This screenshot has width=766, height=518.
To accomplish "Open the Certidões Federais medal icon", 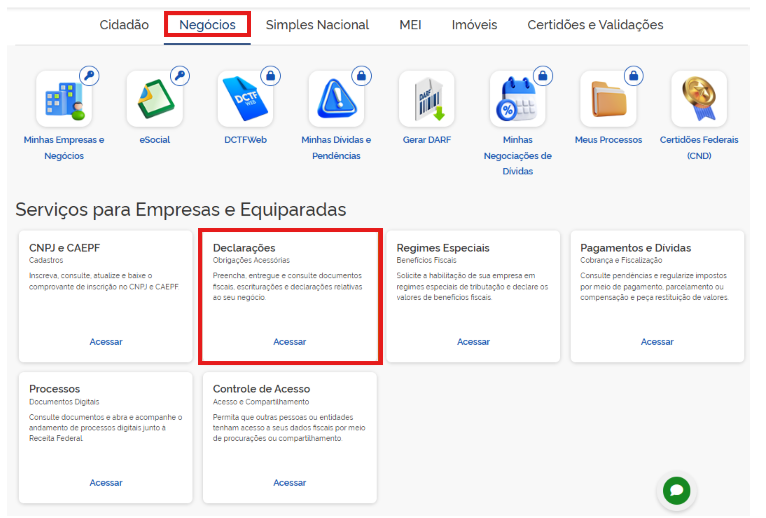I will (699, 99).
